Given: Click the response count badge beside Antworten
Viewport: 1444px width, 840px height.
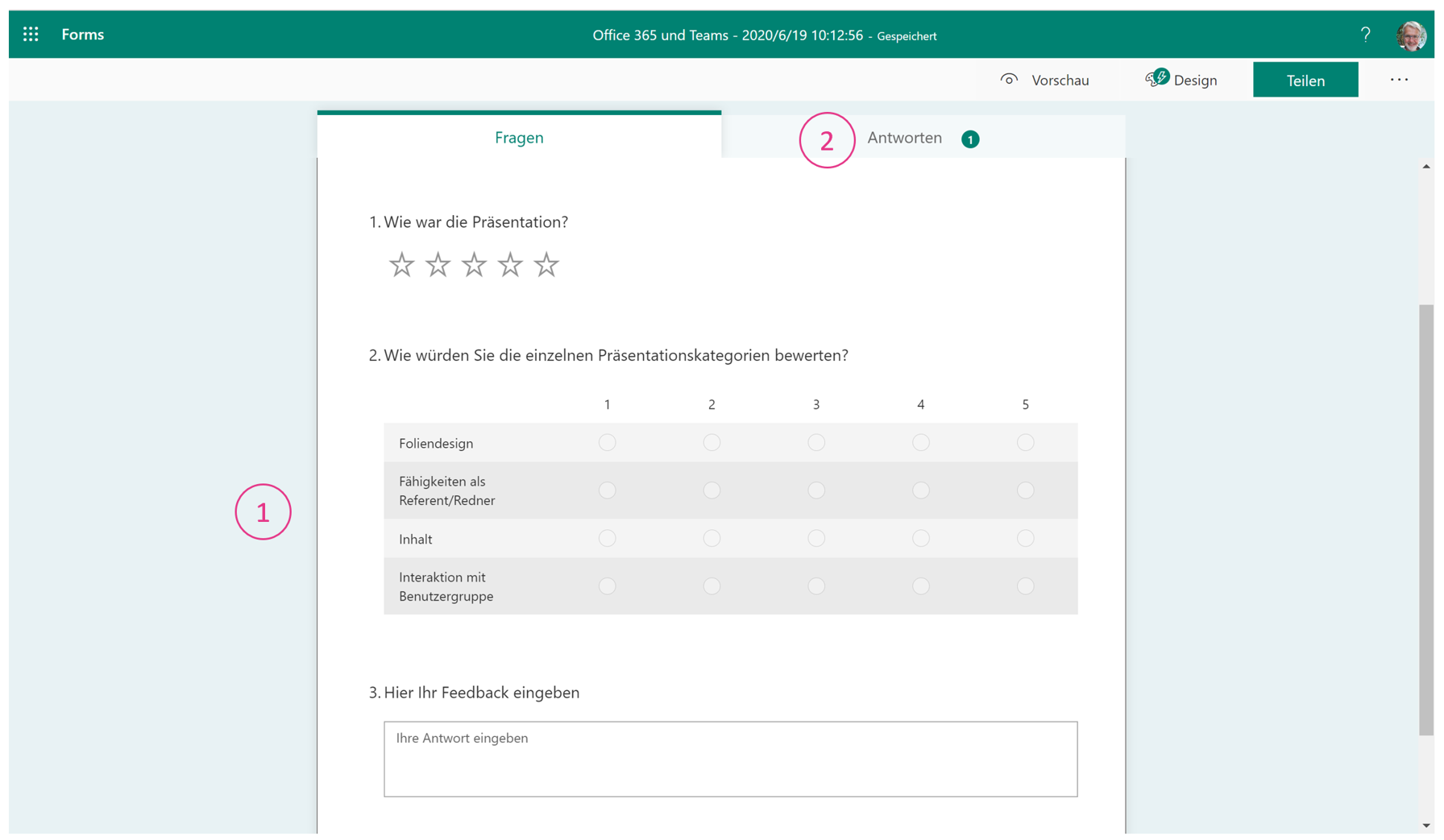Looking at the screenshot, I should [970, 139].
